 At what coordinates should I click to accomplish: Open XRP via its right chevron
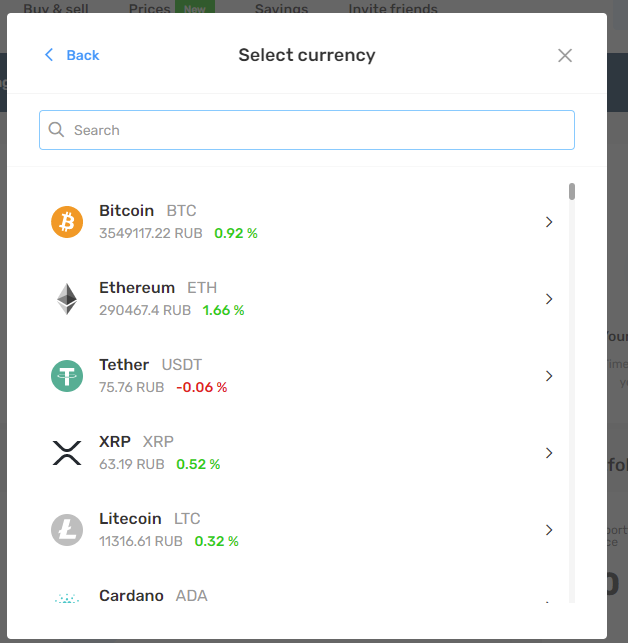click(x=549, y=453)
